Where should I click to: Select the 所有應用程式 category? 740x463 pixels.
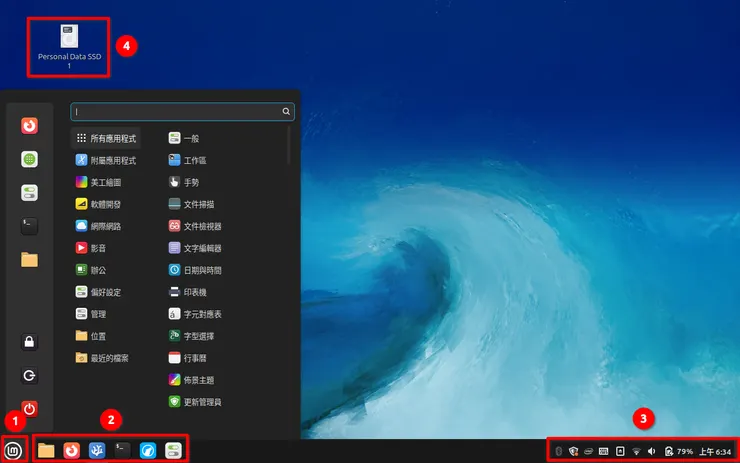(106, 138)
